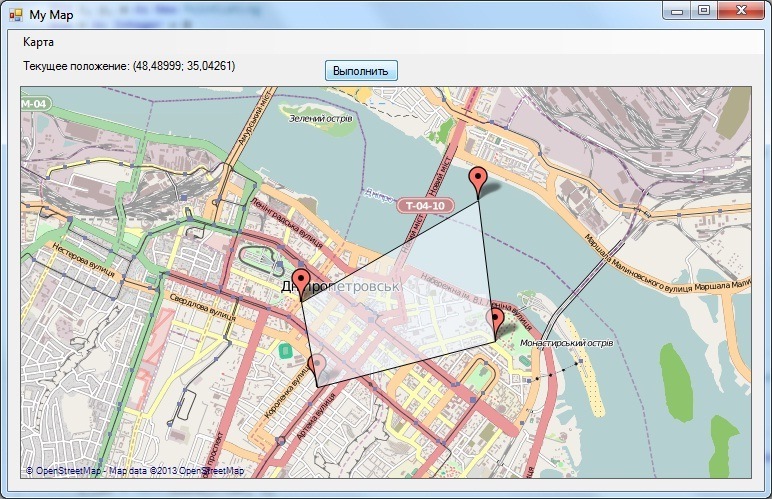This screenshot has height=499, width=772.
Task: Minimize the My Map window
Action: (x=677, y=10)
